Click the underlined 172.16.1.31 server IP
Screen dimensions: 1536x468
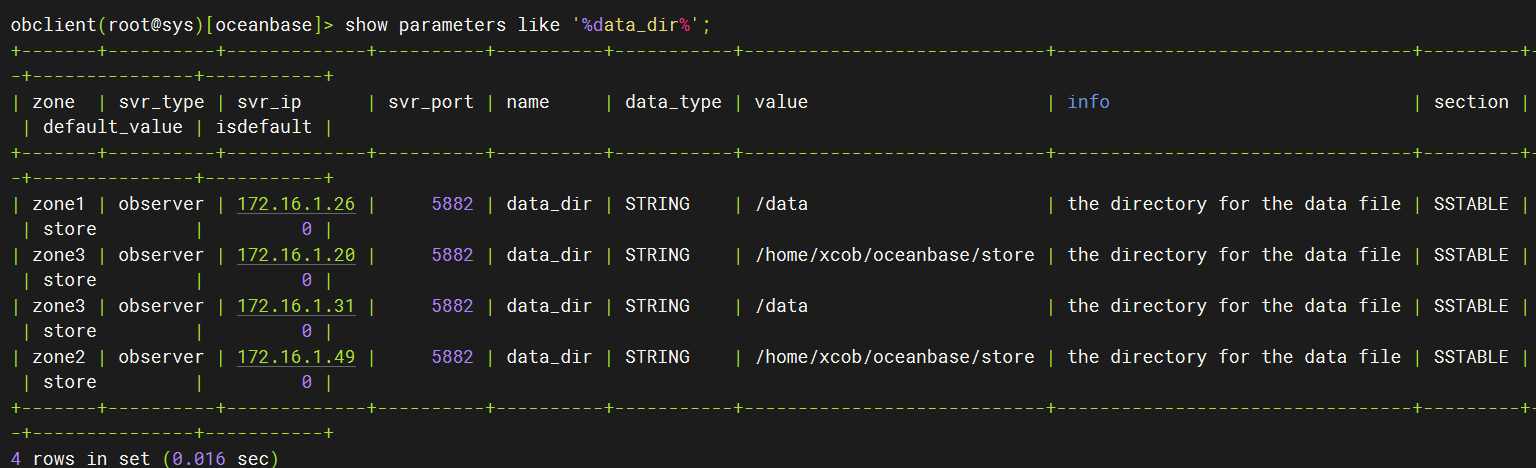[x=296, y=306]
